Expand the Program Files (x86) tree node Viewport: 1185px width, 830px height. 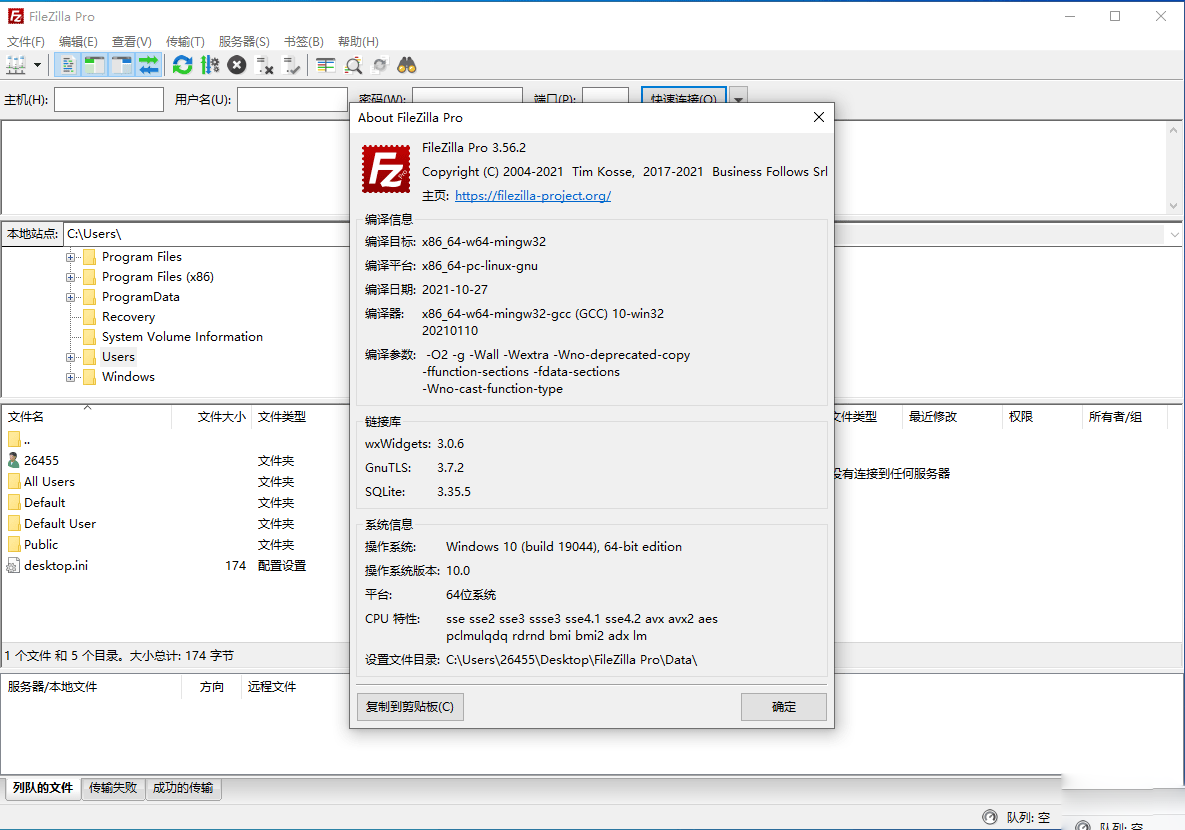tap(70, 277)
